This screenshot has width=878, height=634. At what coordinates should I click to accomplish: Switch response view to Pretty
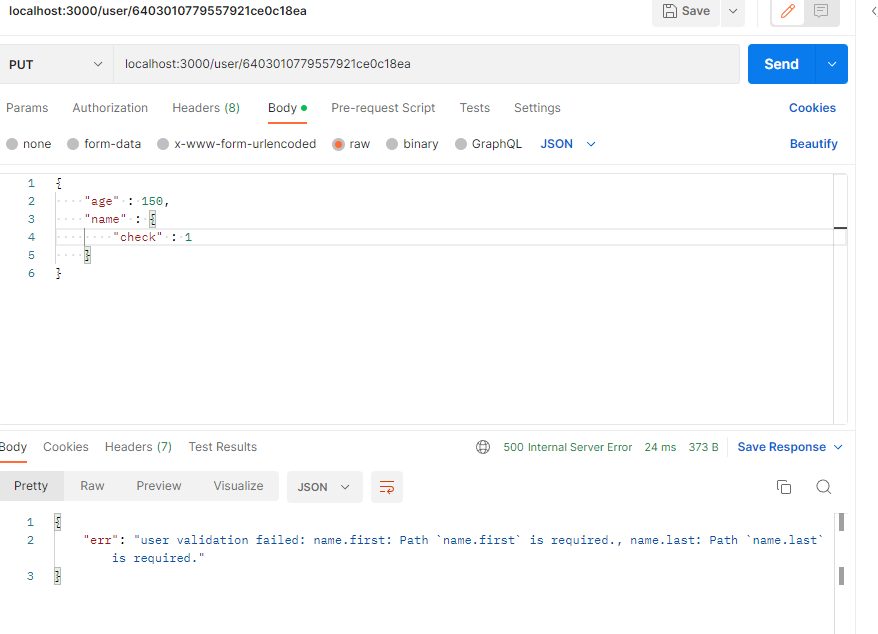coord(31,486)
